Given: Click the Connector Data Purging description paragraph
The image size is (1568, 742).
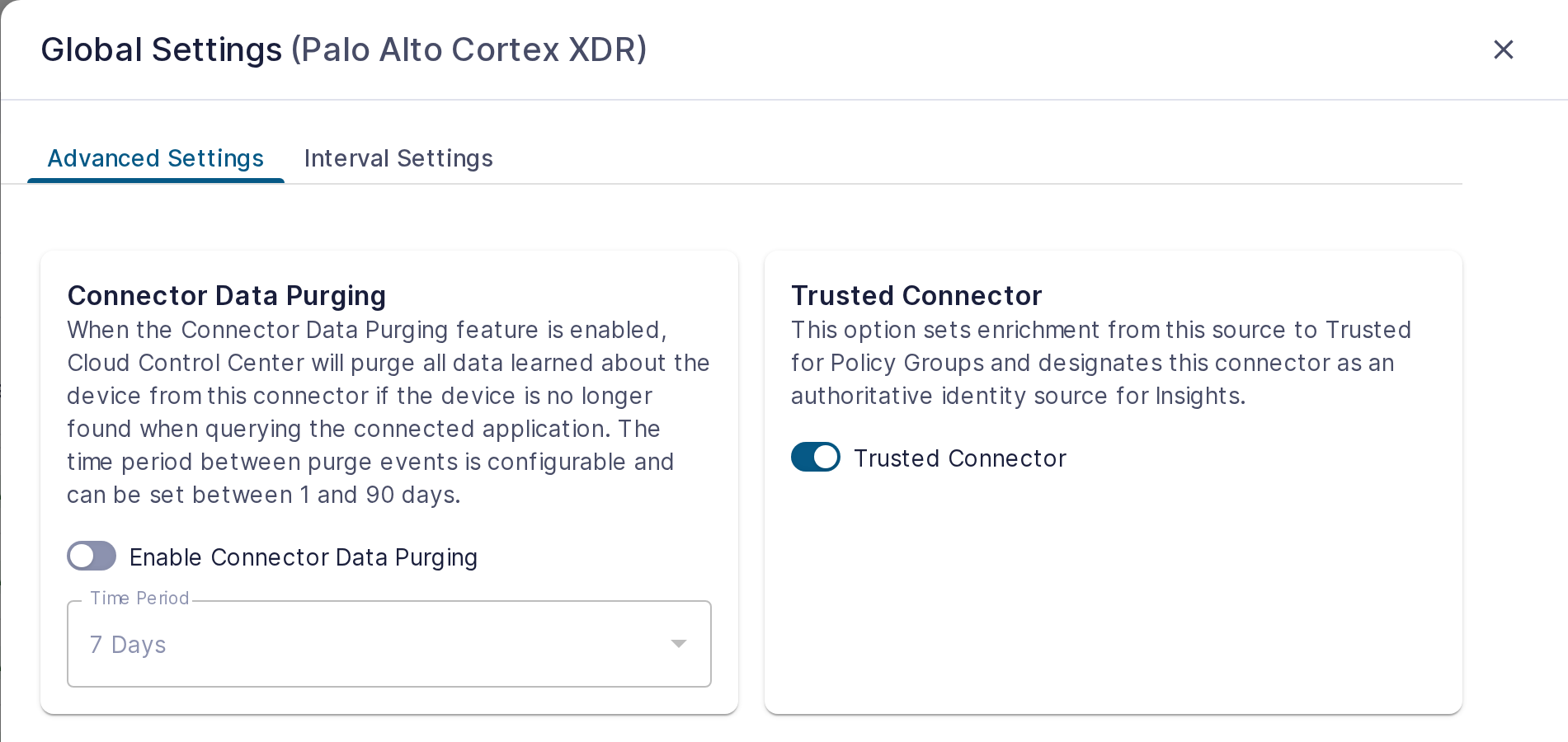Looking at the screenshot, I should [x=388, y=412].
